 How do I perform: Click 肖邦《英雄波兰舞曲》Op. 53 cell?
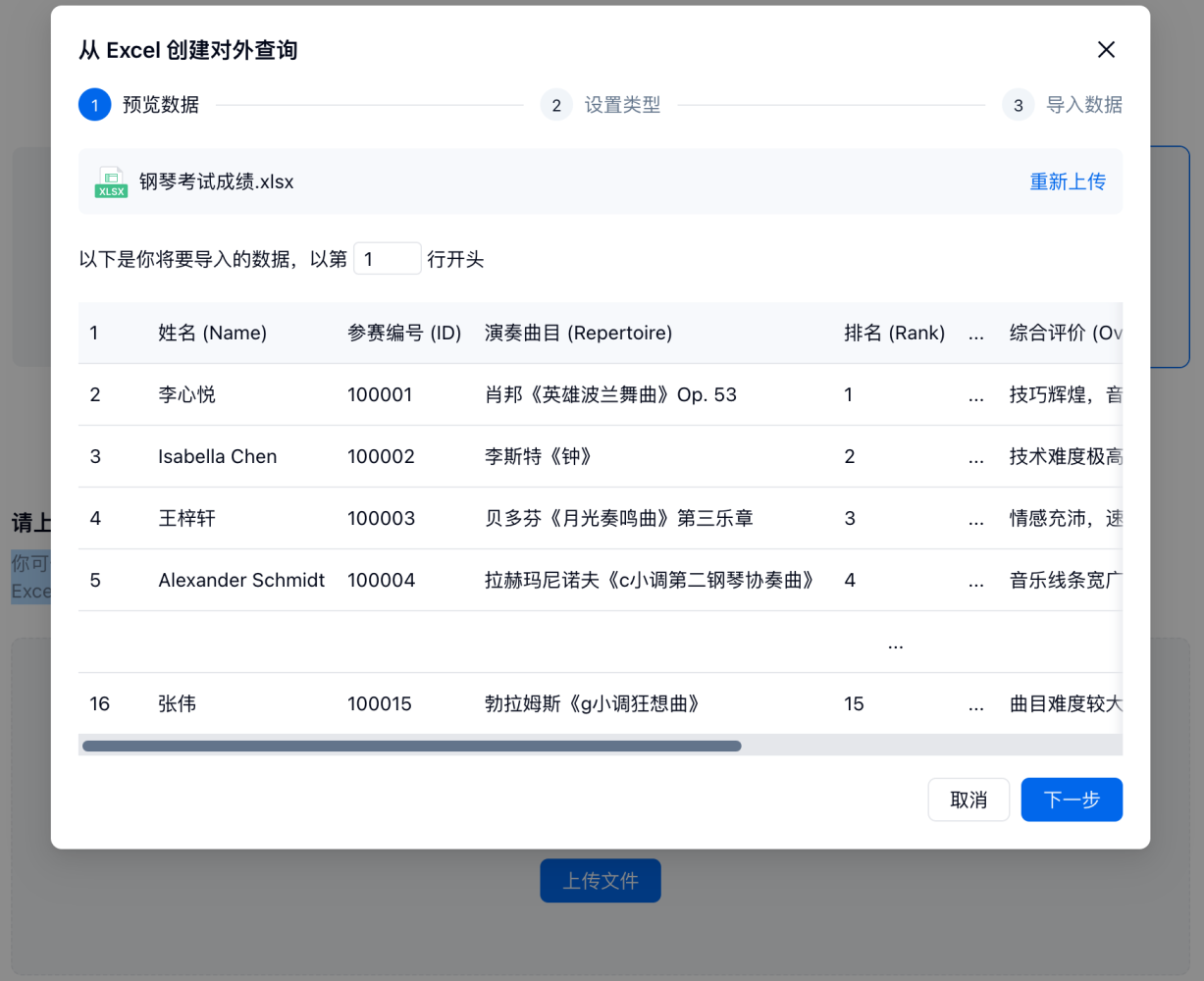click(610, 394)
